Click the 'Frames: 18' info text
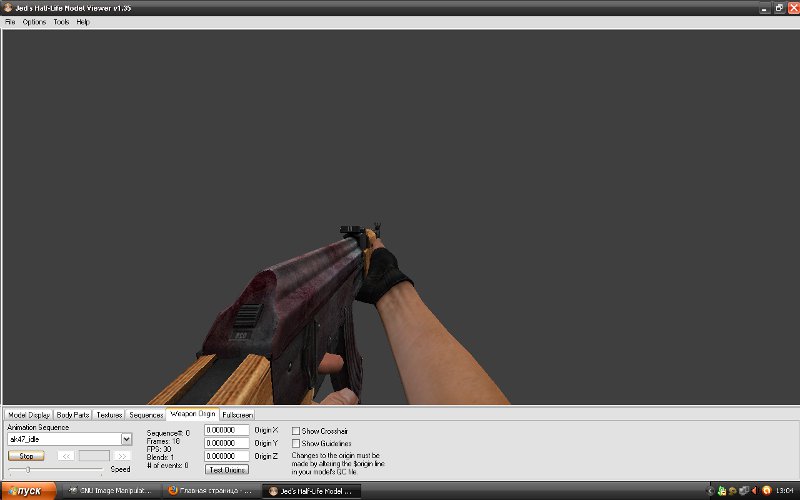The width and height of the screenshot is (800, 500). click(163, 441)
